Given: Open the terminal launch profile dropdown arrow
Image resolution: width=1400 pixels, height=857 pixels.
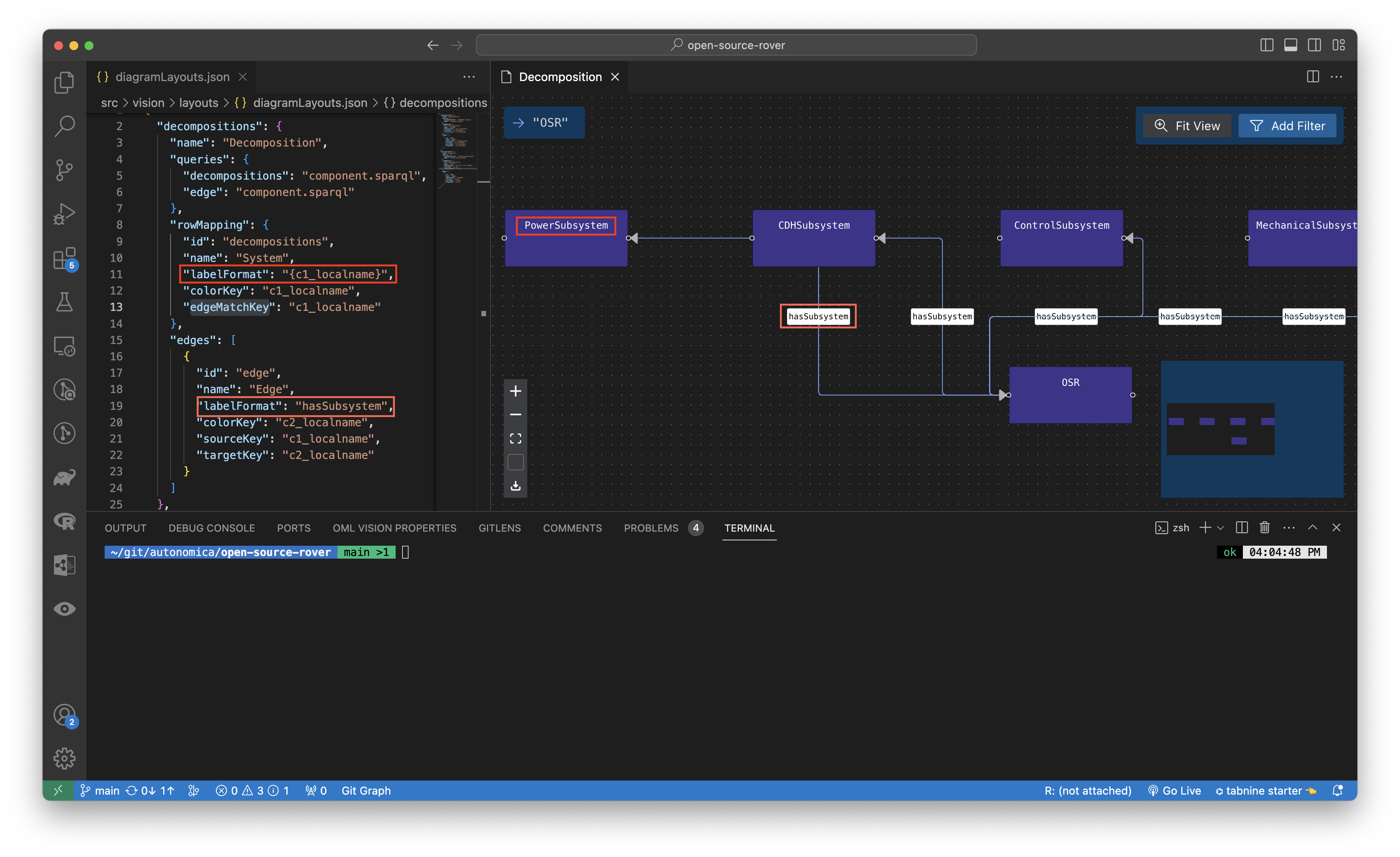Looking at the screenshot, I should tap(1220, 527).
